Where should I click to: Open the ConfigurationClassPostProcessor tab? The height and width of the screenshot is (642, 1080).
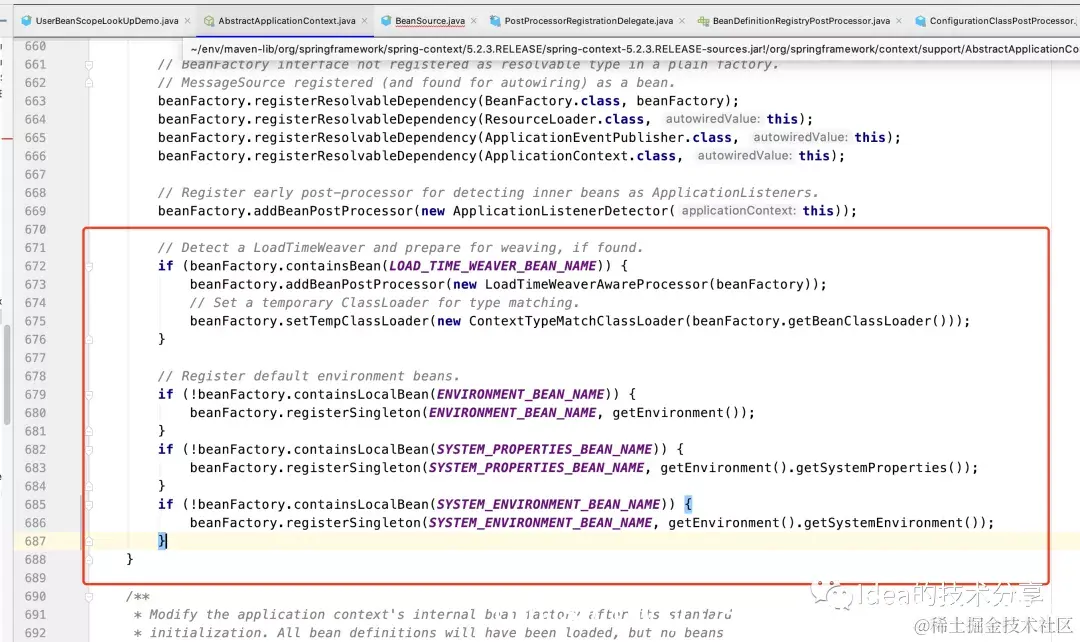coord(1002,21)
